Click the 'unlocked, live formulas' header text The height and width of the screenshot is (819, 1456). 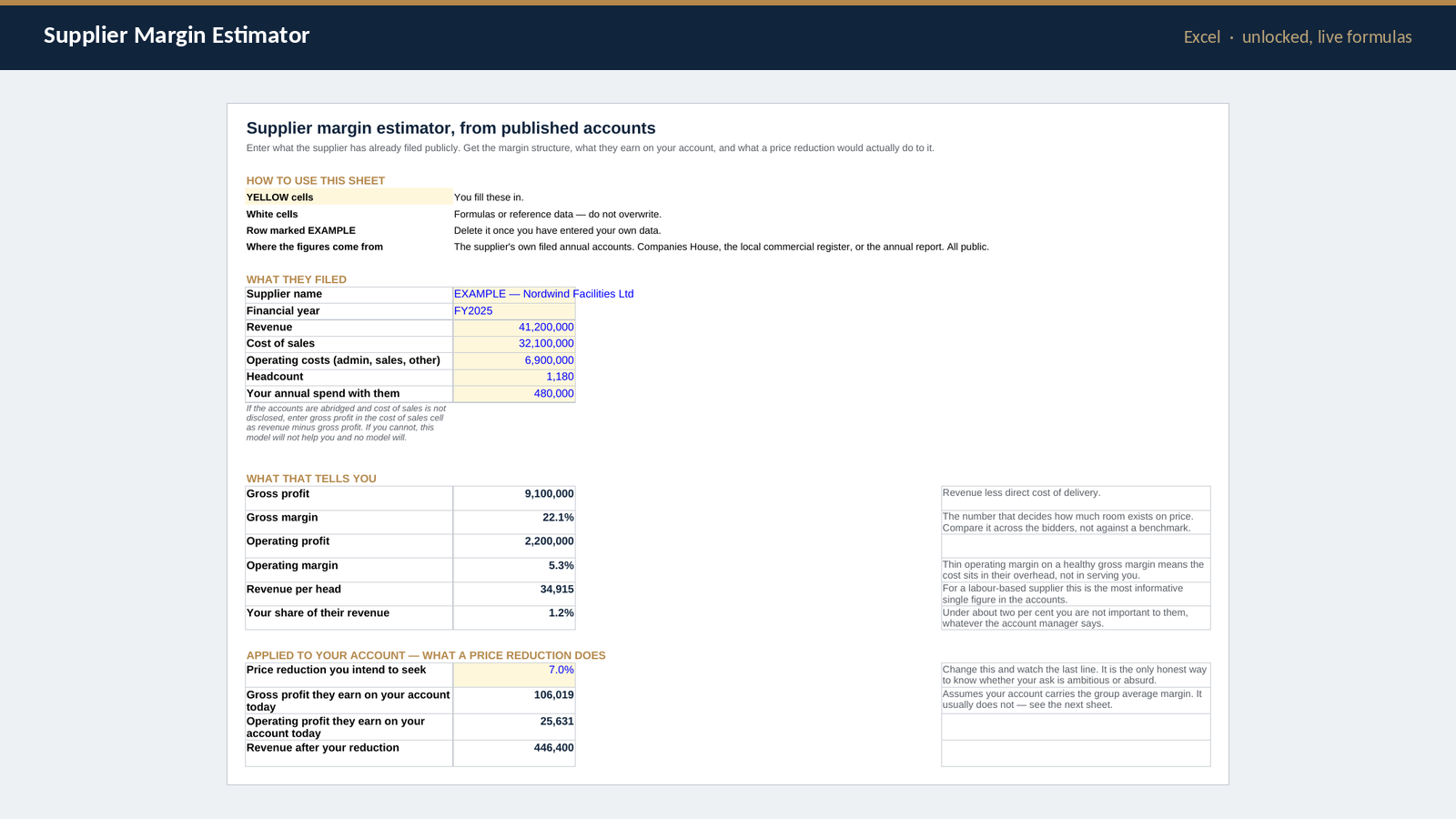pos(1327,37)
